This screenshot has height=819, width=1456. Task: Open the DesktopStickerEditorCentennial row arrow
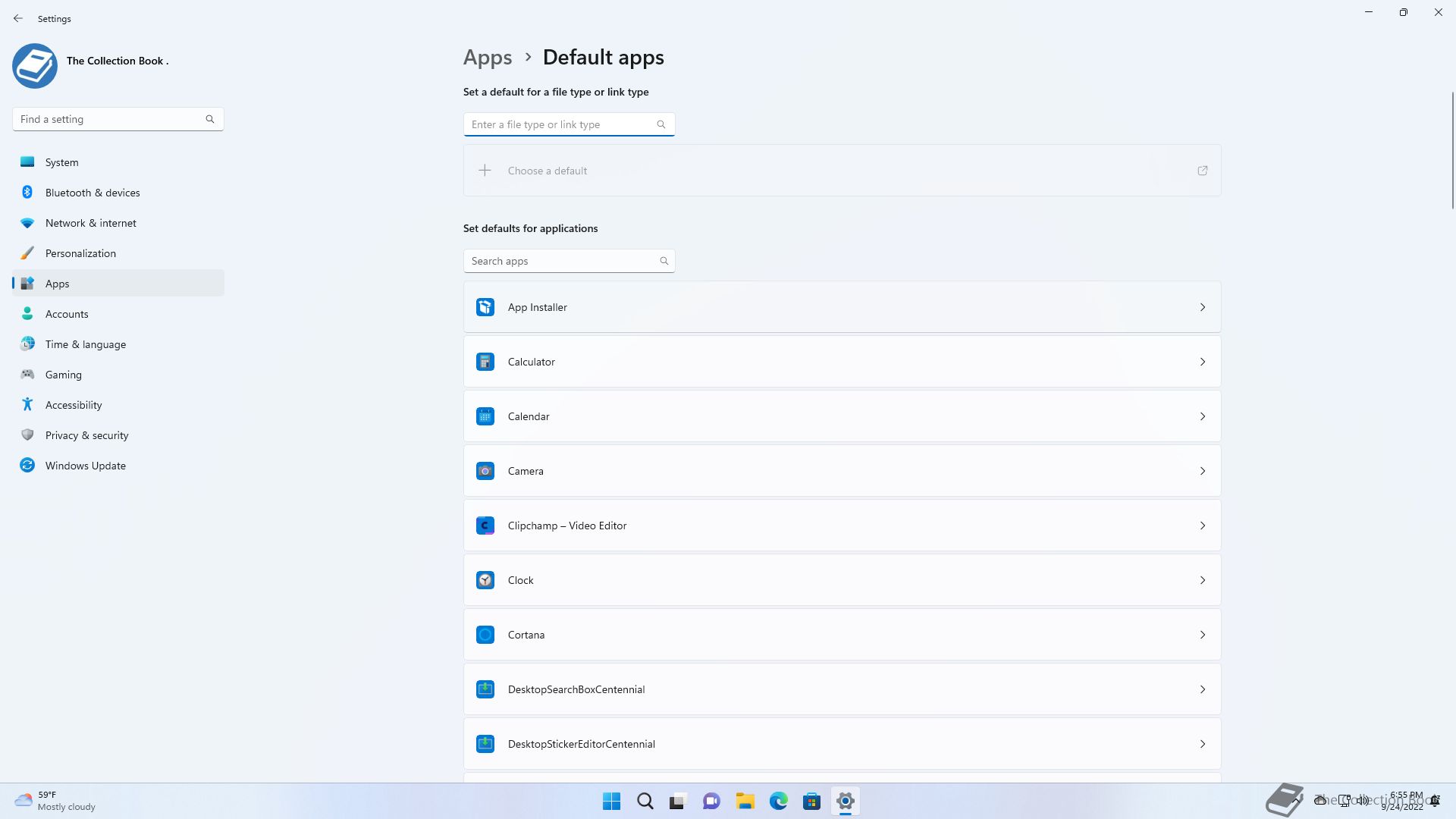tap(1202, 744)
